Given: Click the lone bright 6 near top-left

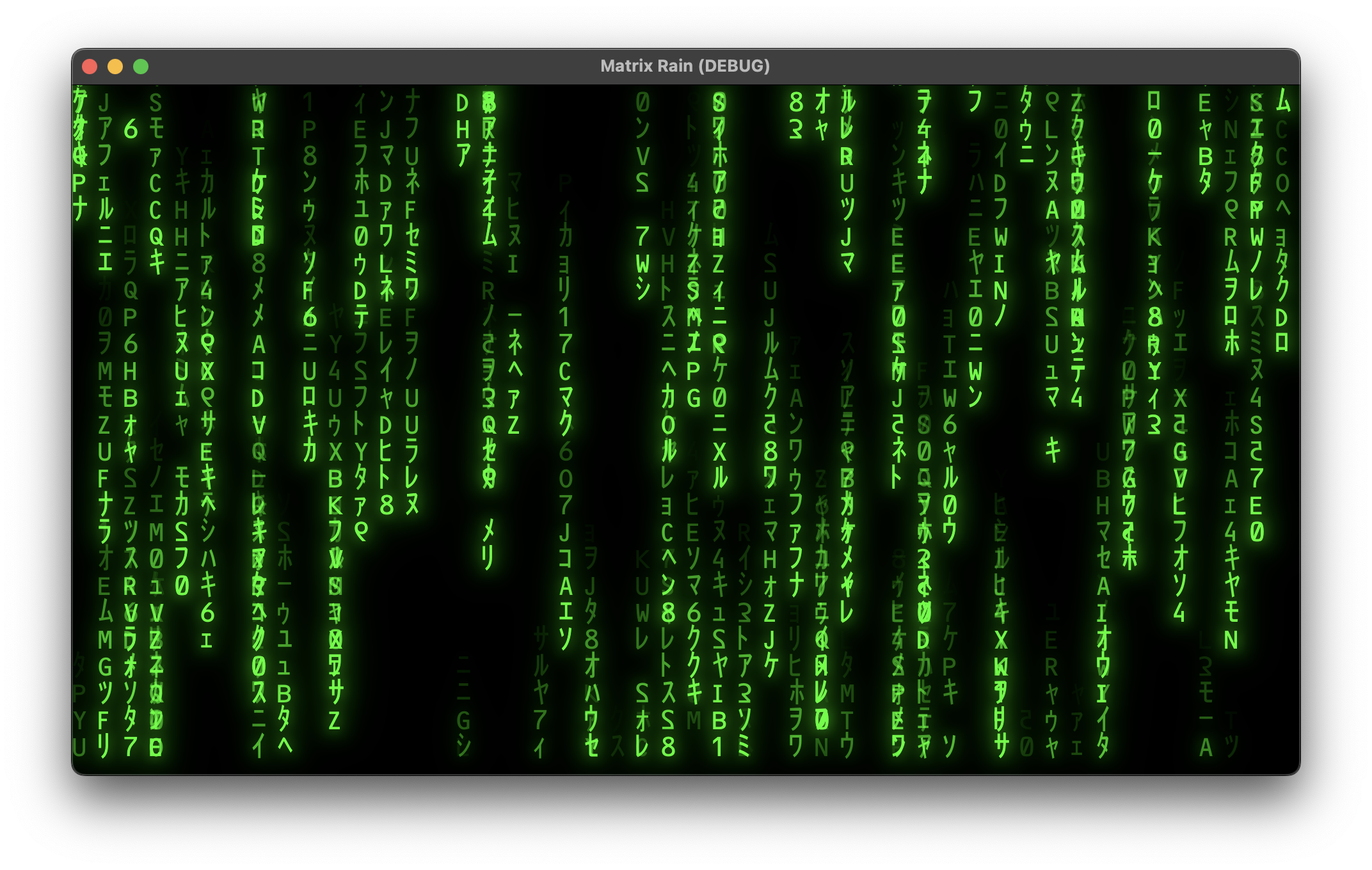Looking at the screenshot, I should click(x=131, y=130).
